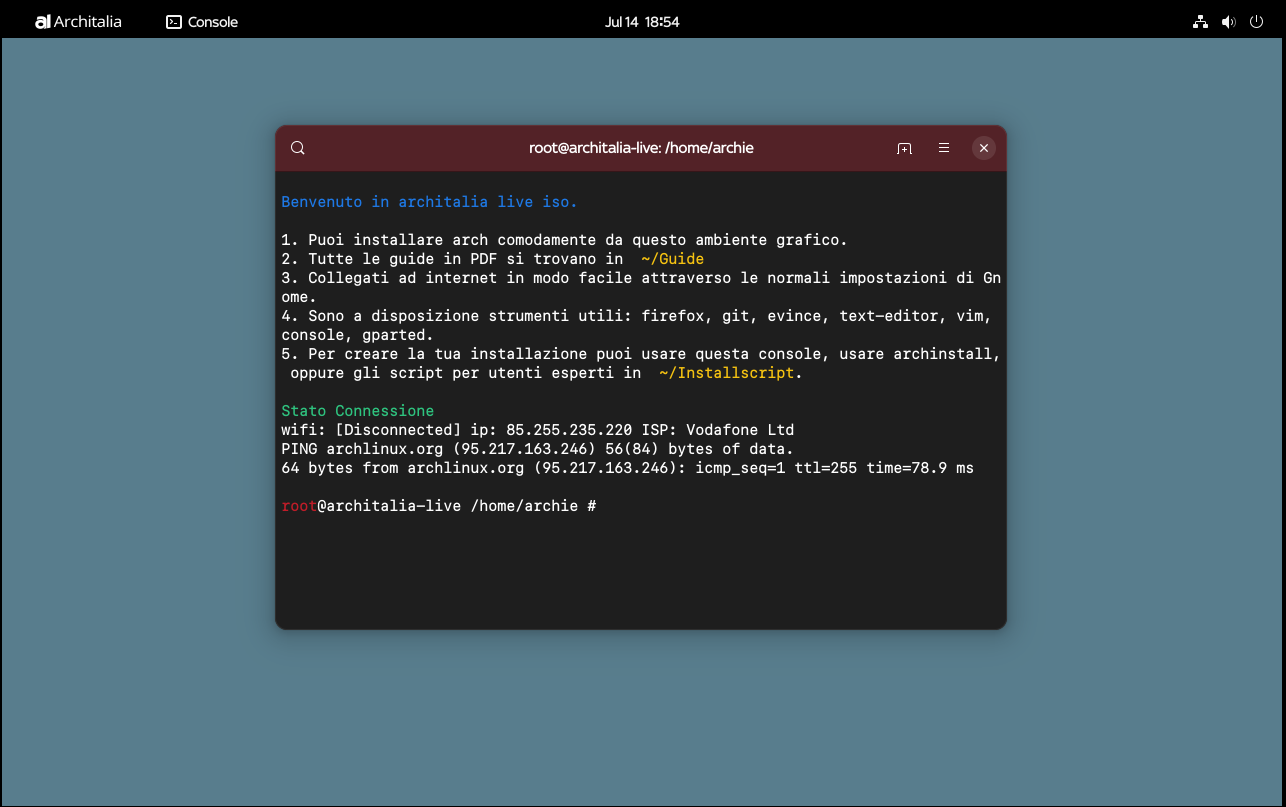The height and width of the screenshot is (807, 1286).
Task: Open search in the Console window
Action: click(298, 148)
